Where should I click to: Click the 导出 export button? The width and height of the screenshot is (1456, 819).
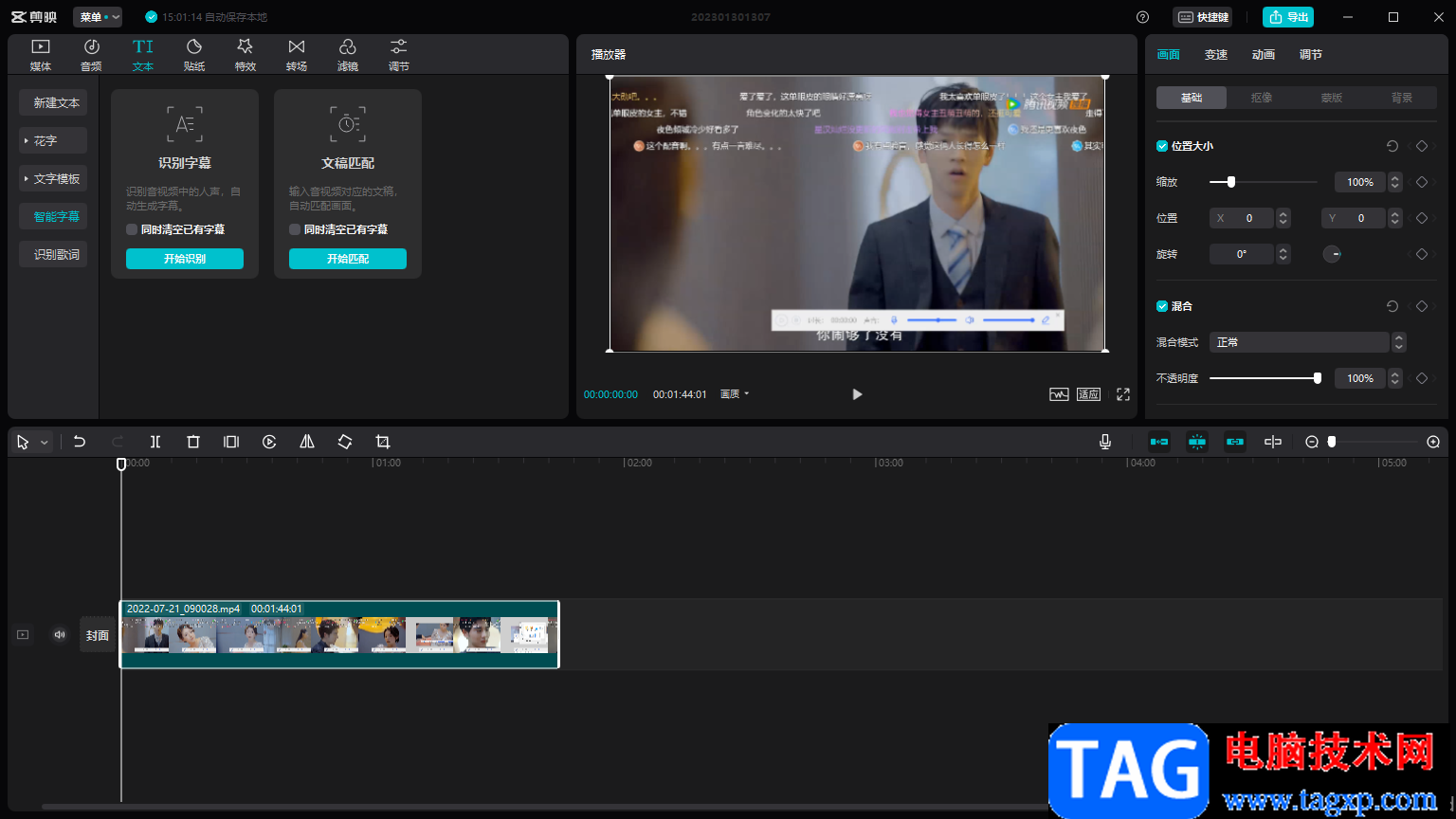1288,17
